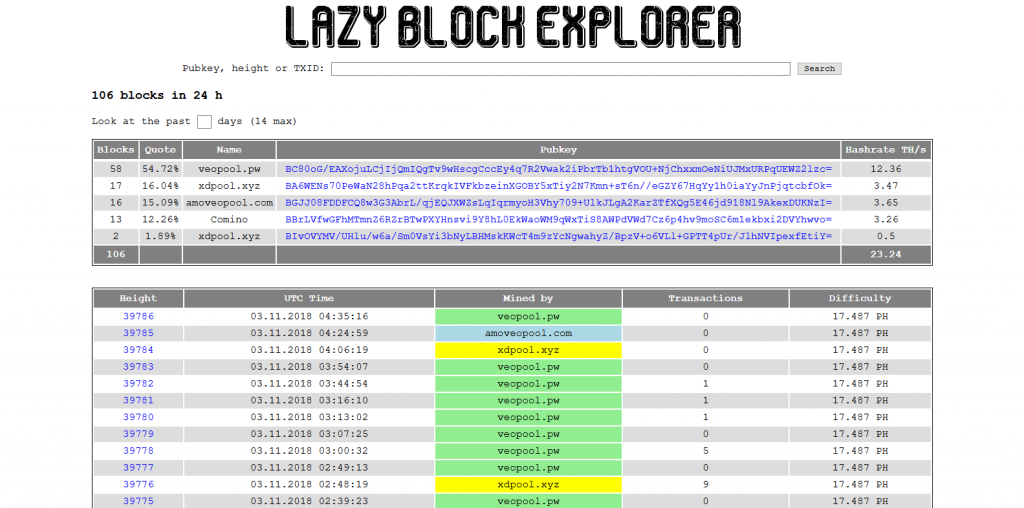Open the amoveopool.com pubkey link starting with BGJJ08
This screenshot has width=1024, height=508.
click(x=558, y=203)
